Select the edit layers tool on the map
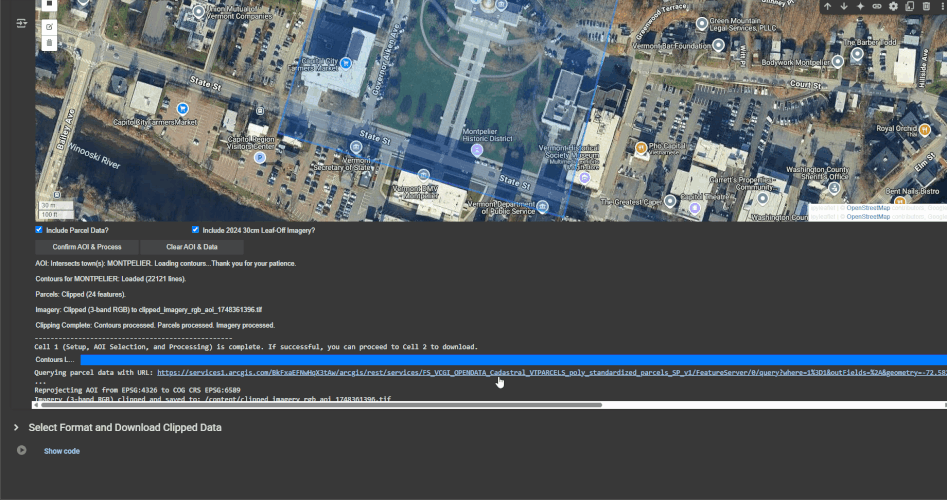 click(x=49, y=27)
